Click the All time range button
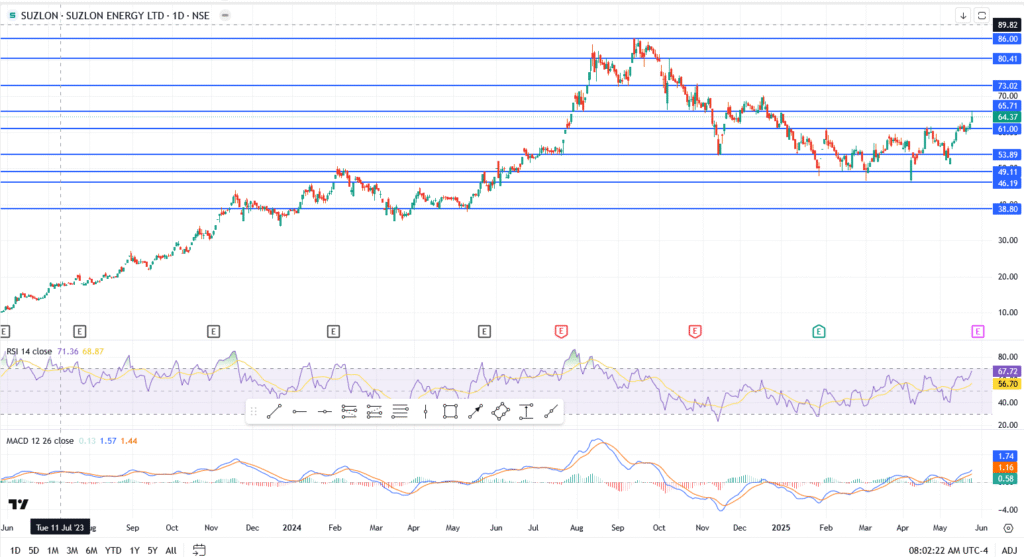The width and height of the screenshot is (1024, 557). coord(171,549)
